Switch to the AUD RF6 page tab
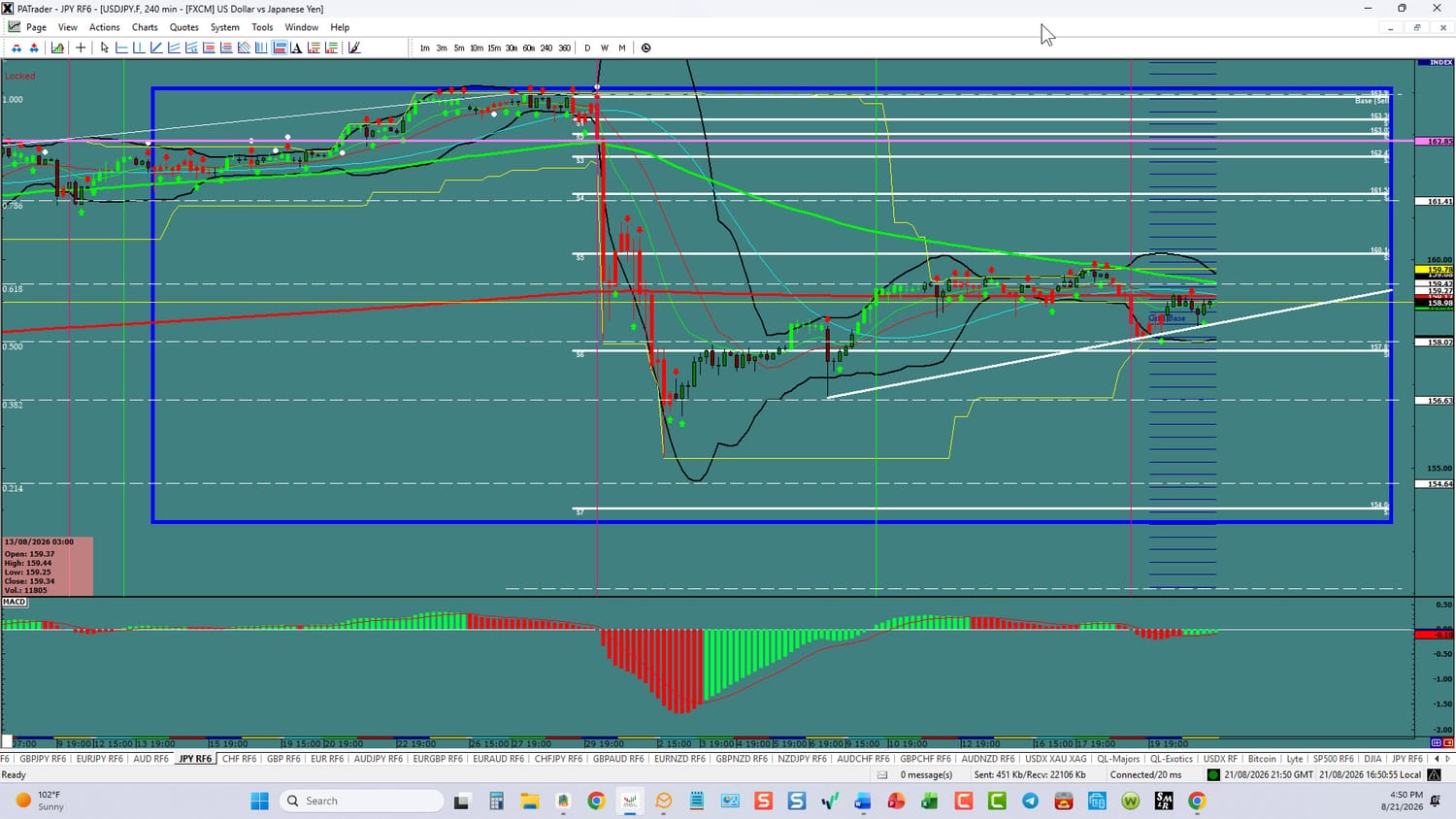1456x819 pixels. 150,759
